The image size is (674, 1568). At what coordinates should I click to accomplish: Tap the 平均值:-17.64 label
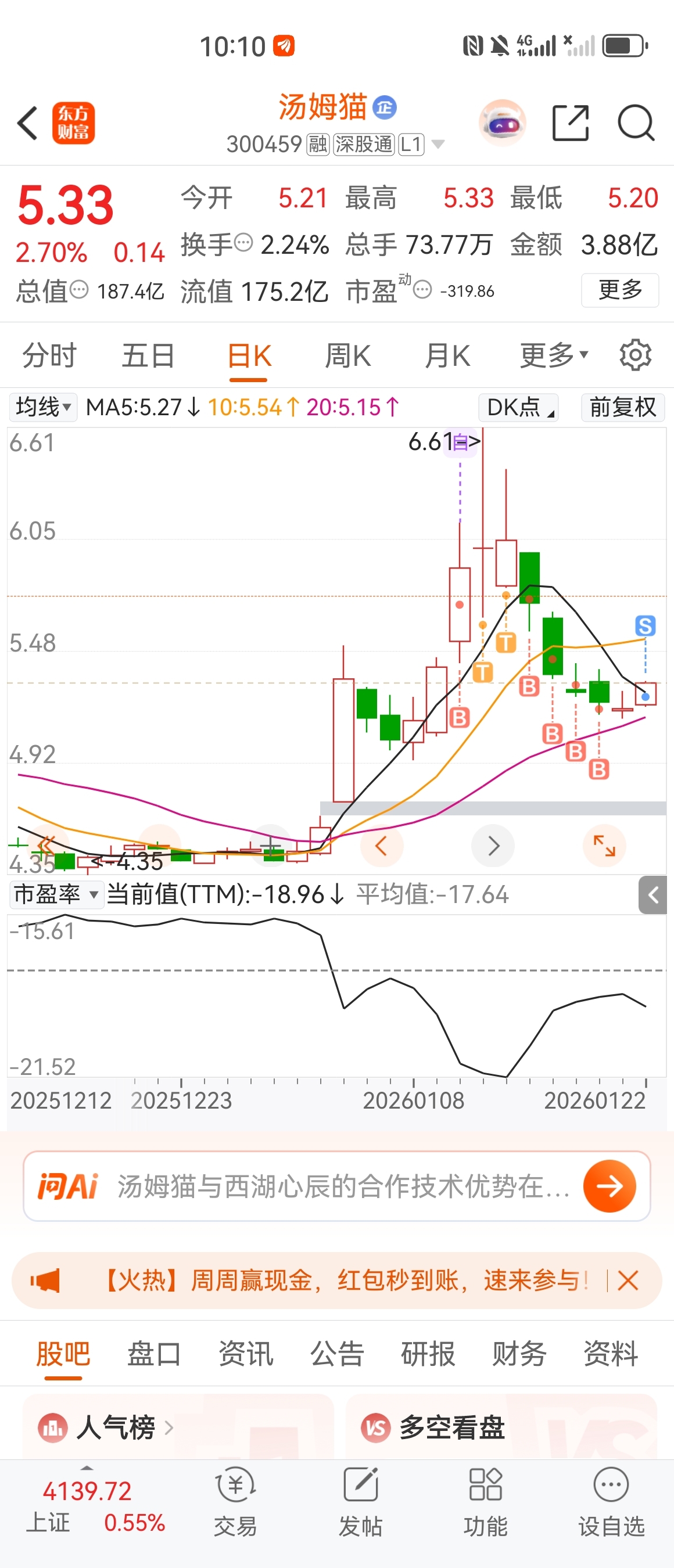click(x=432, y=895)
